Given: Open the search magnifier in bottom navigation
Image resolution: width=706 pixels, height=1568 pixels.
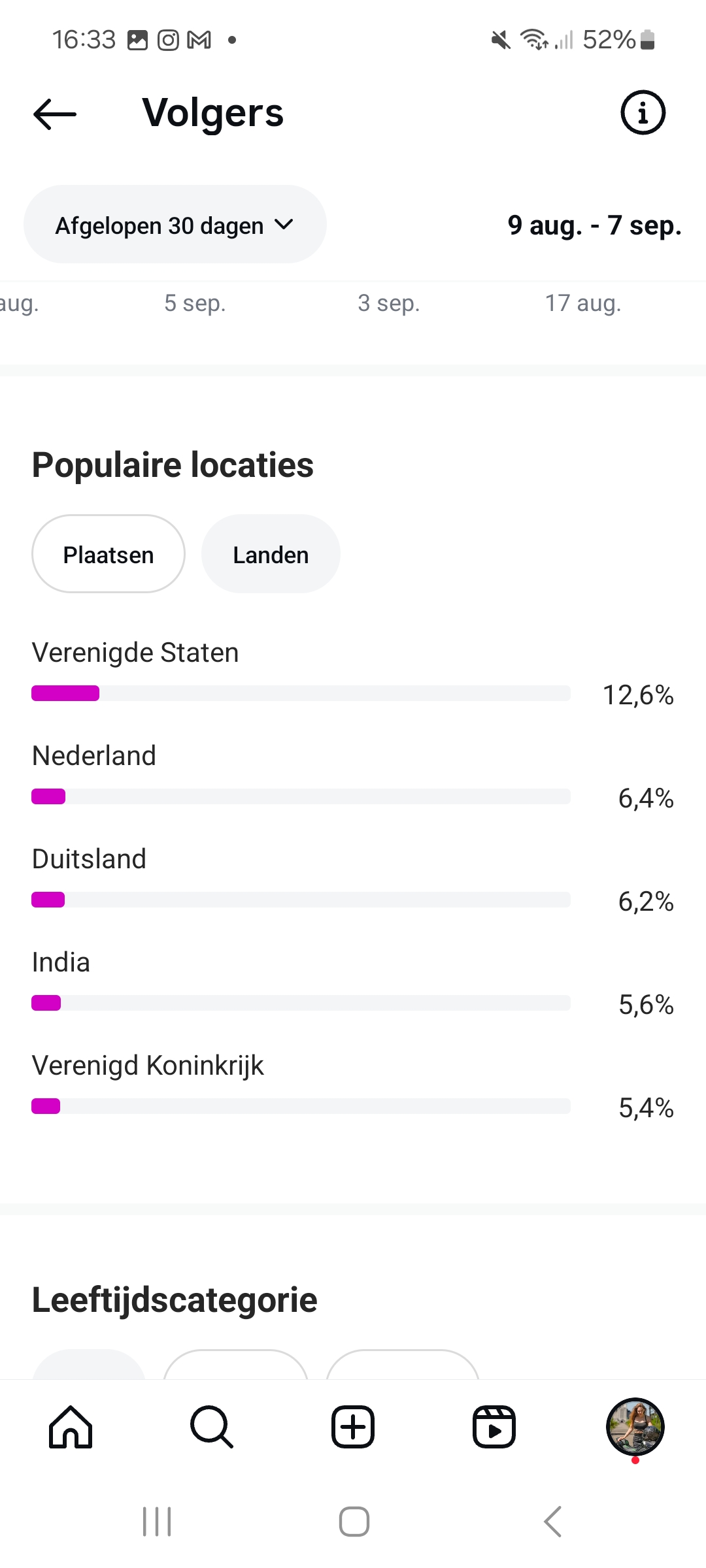Looking at the screenshot, I should tap(212, 1428).
